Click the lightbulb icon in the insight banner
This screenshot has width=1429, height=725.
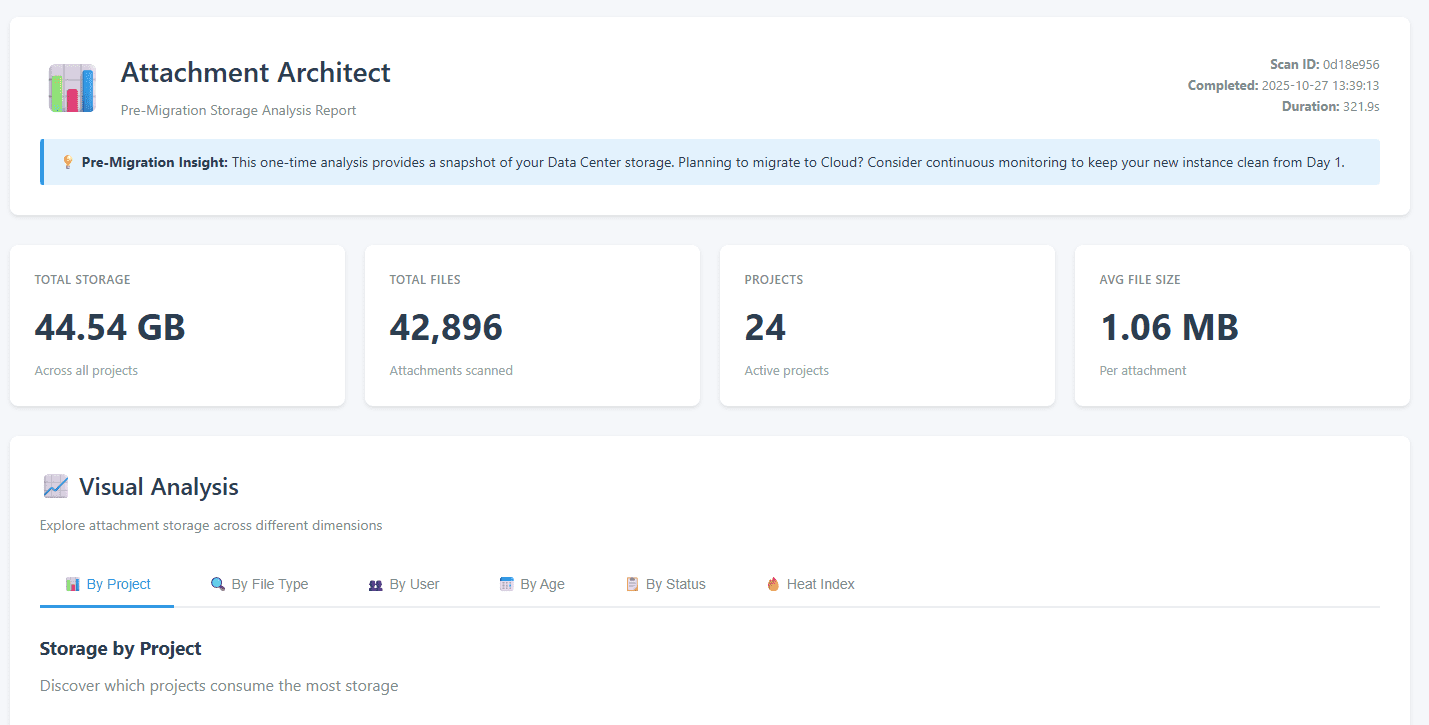68,162
